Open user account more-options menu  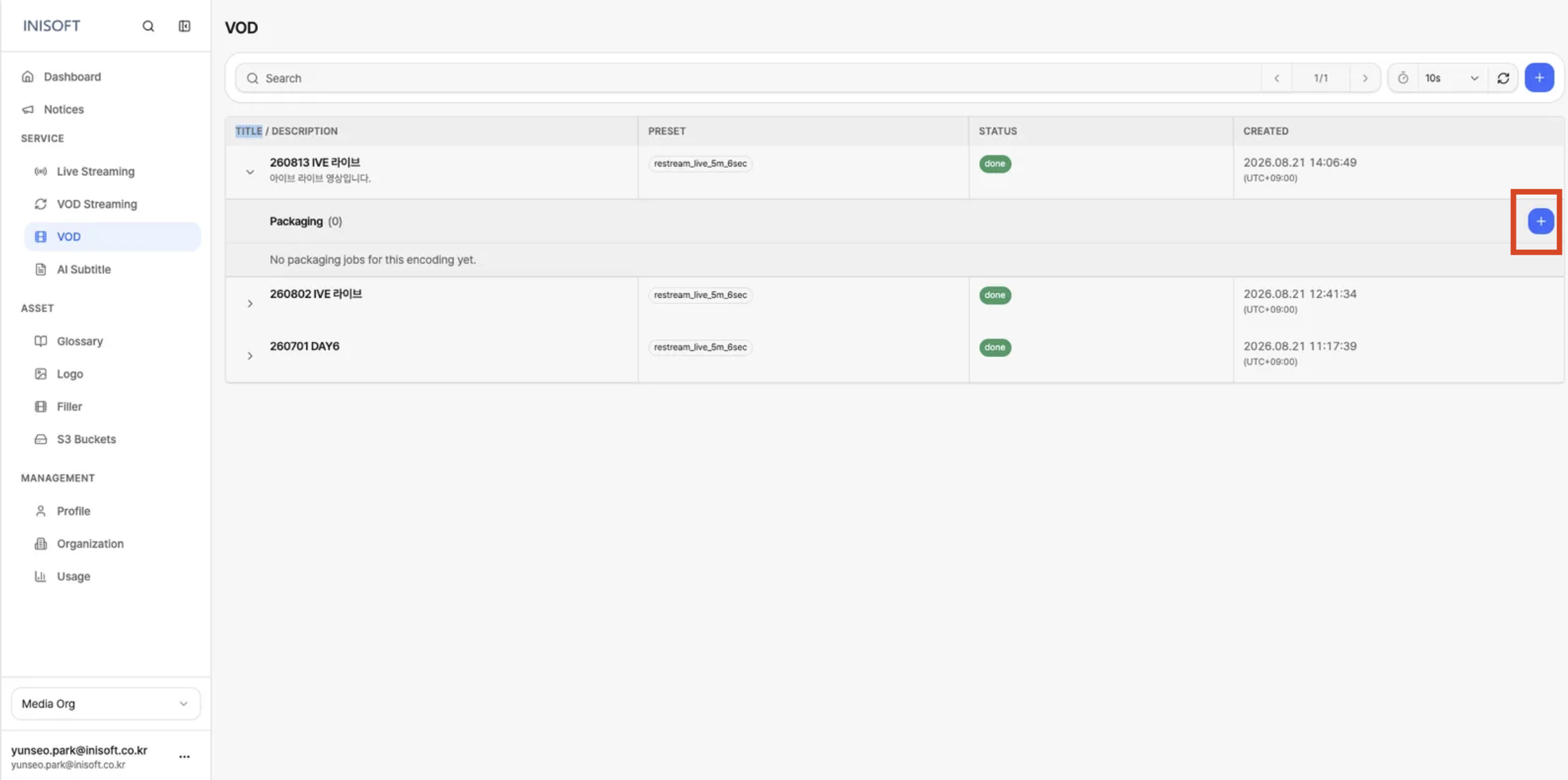[x=184, y=757]
